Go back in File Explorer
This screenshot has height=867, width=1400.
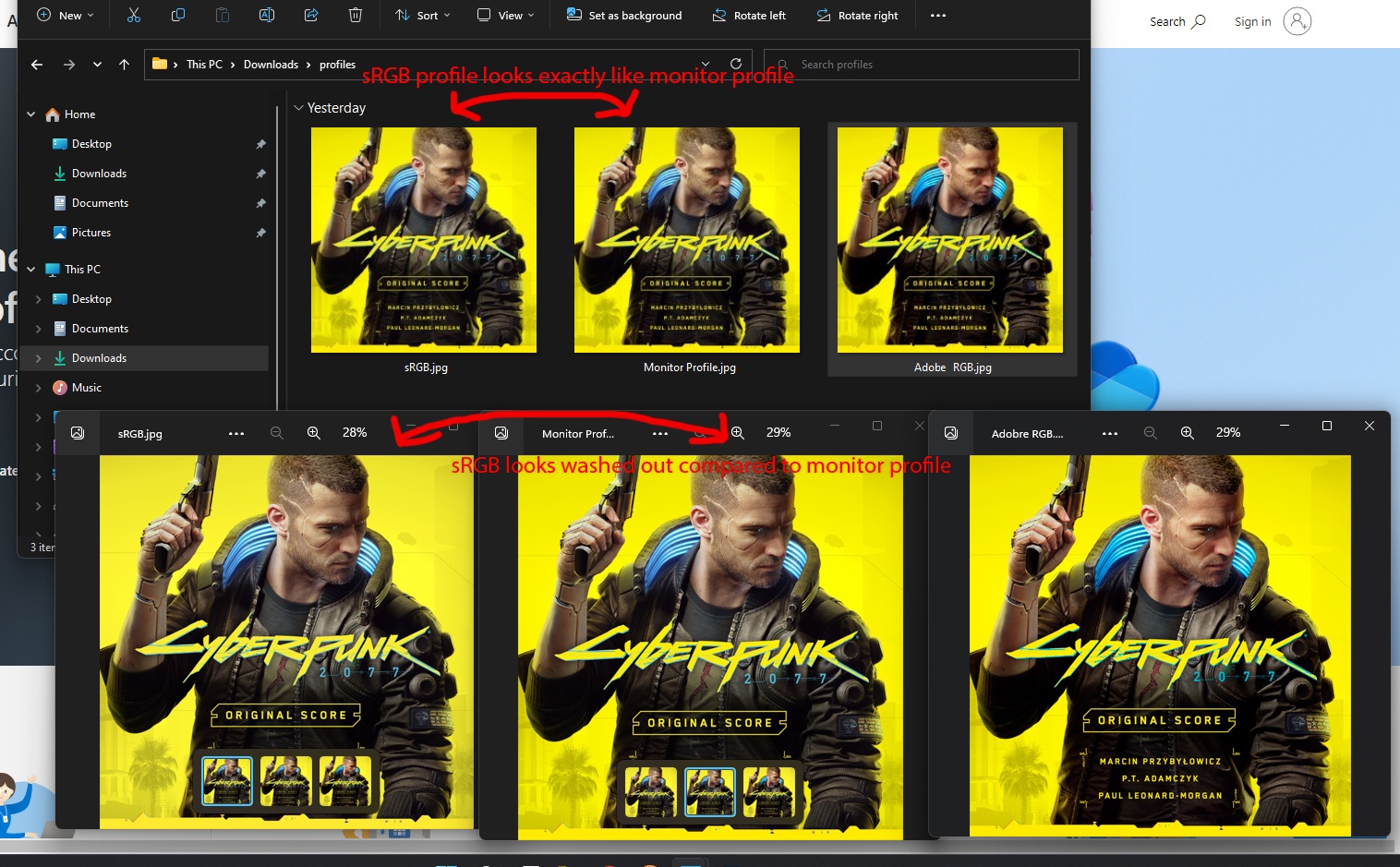[x=37, y=65]
